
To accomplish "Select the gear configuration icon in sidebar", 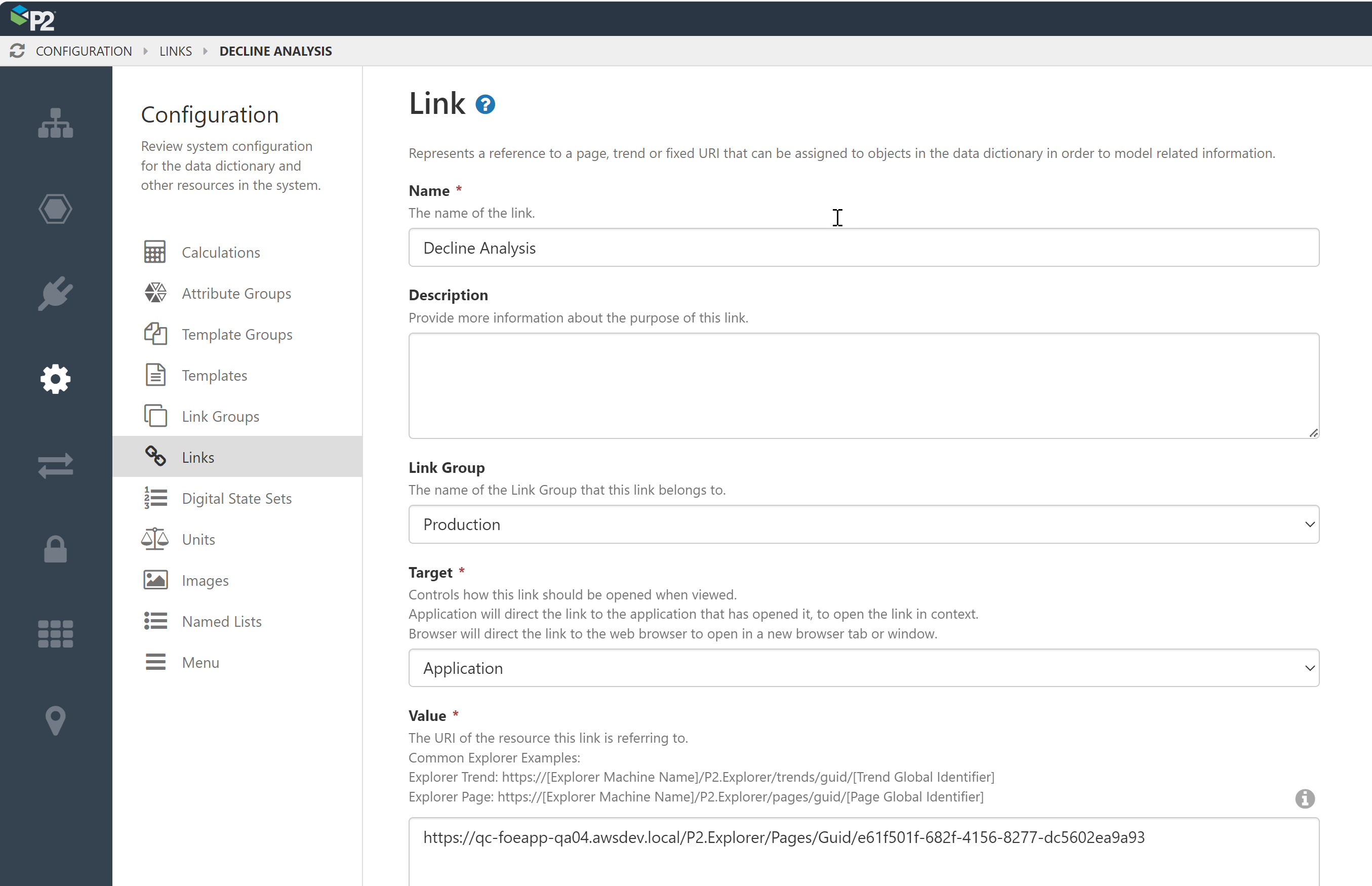I will click(55, 379).
